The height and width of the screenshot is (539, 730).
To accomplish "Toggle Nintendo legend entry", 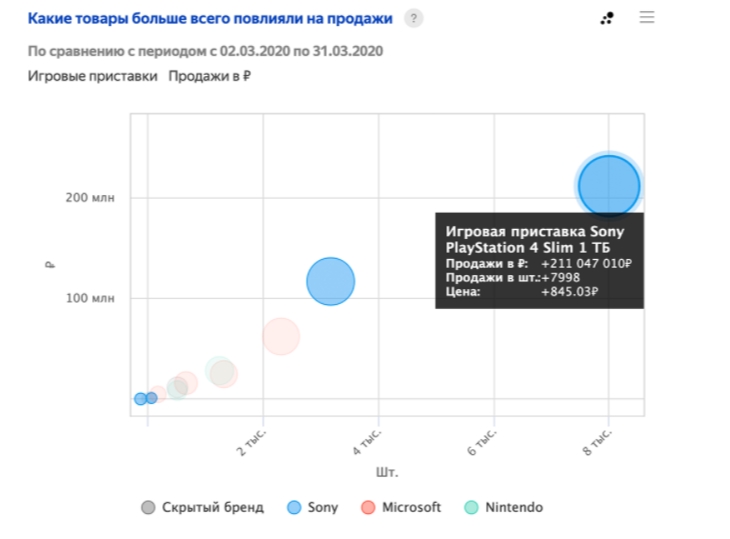I will 503,507.
